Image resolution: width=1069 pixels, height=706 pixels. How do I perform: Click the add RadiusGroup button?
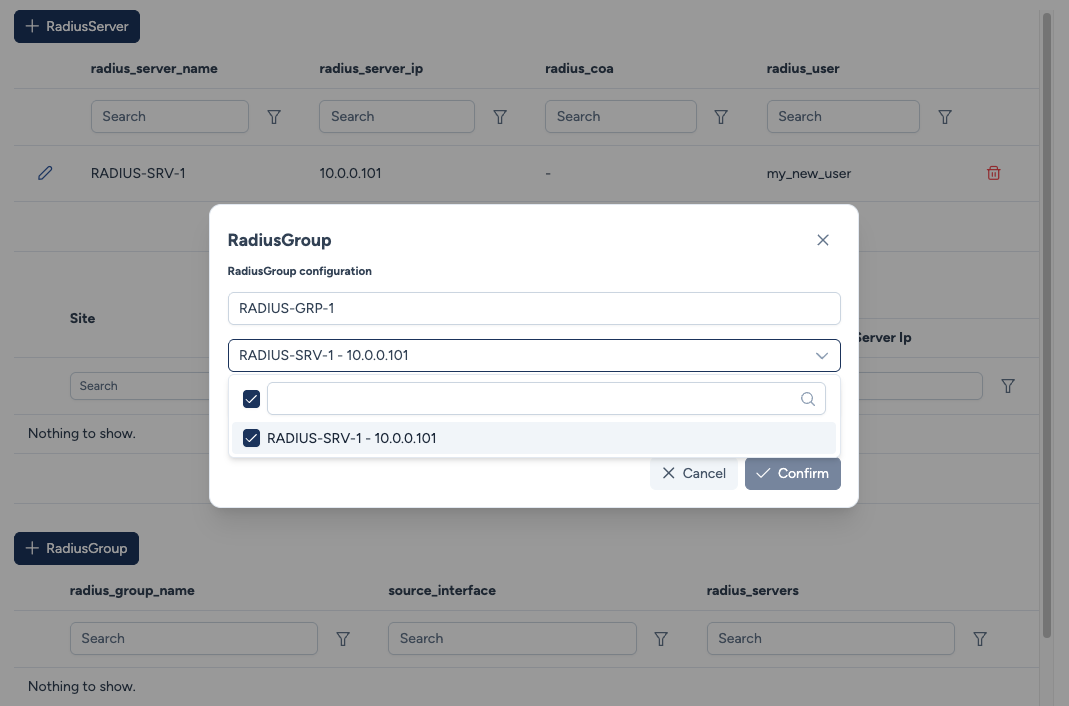(77, 548)
